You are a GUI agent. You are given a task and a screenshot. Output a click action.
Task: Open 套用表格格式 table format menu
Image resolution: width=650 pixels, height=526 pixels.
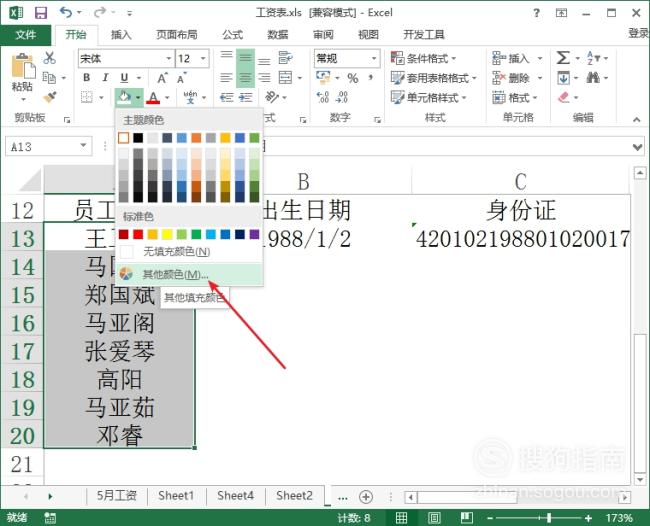tap(434, 78)
